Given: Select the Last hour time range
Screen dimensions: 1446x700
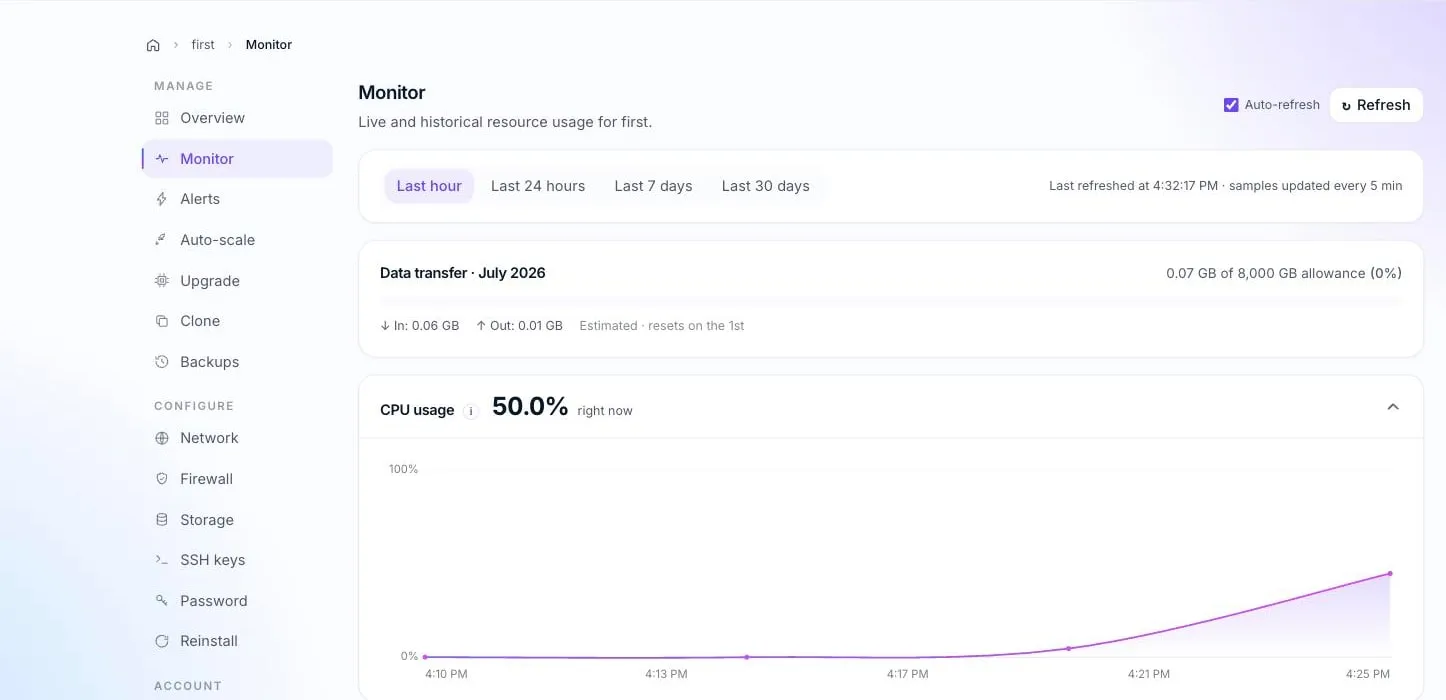Looking at the screenshot, I should click(429, 186).
